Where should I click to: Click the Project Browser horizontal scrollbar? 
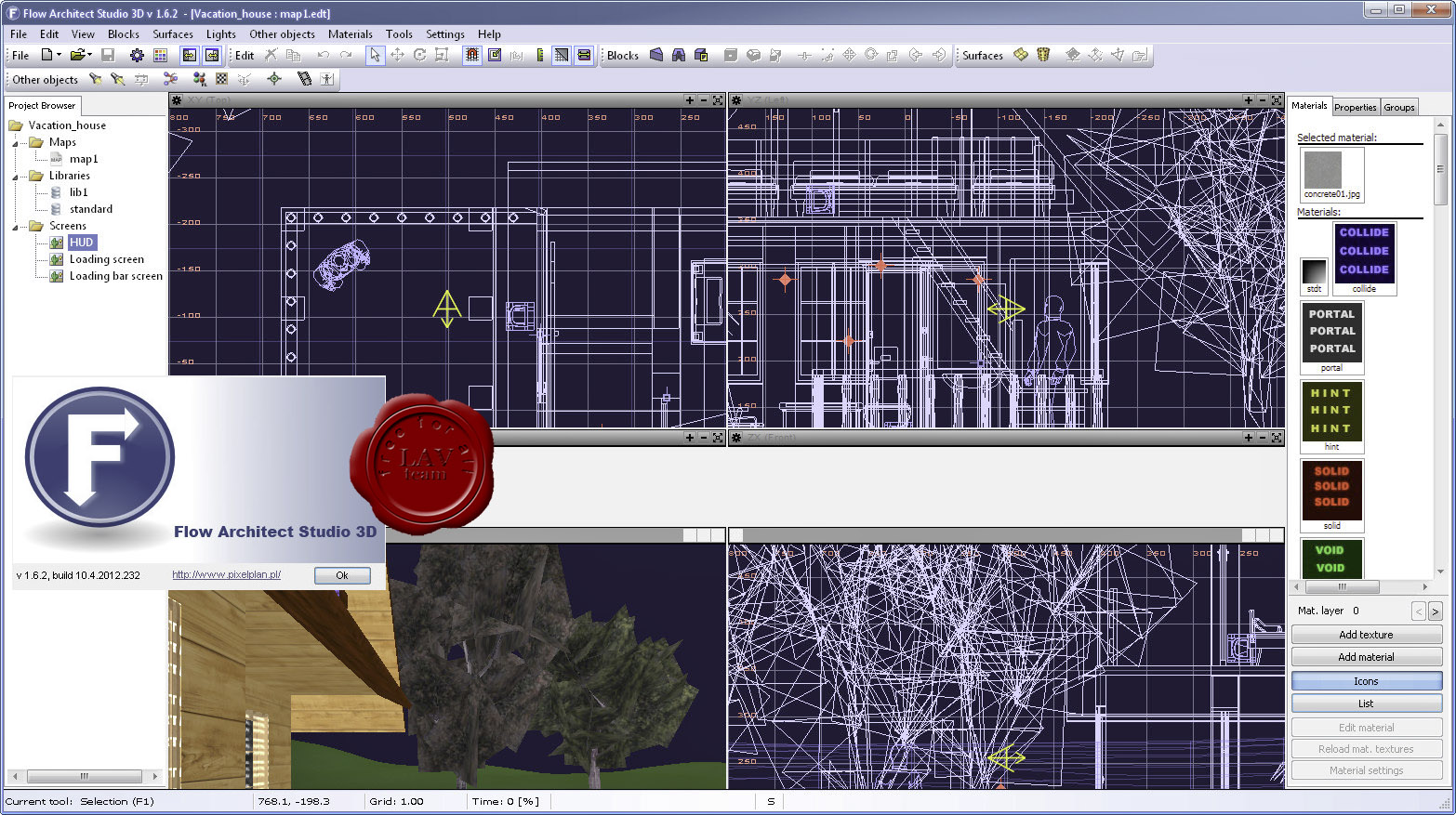click(85, 776)
